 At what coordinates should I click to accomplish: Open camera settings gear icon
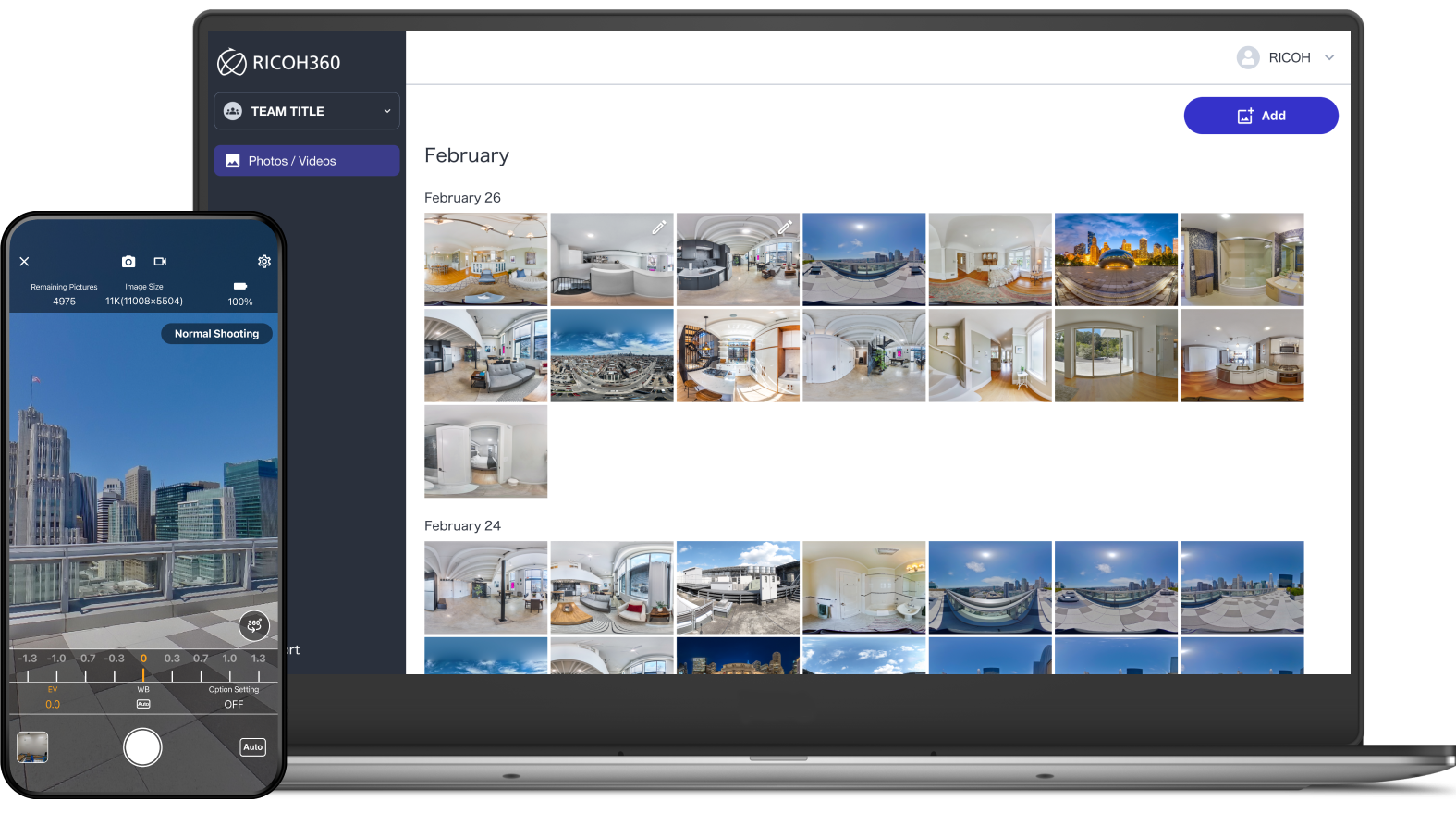click(x=264, y=262)
